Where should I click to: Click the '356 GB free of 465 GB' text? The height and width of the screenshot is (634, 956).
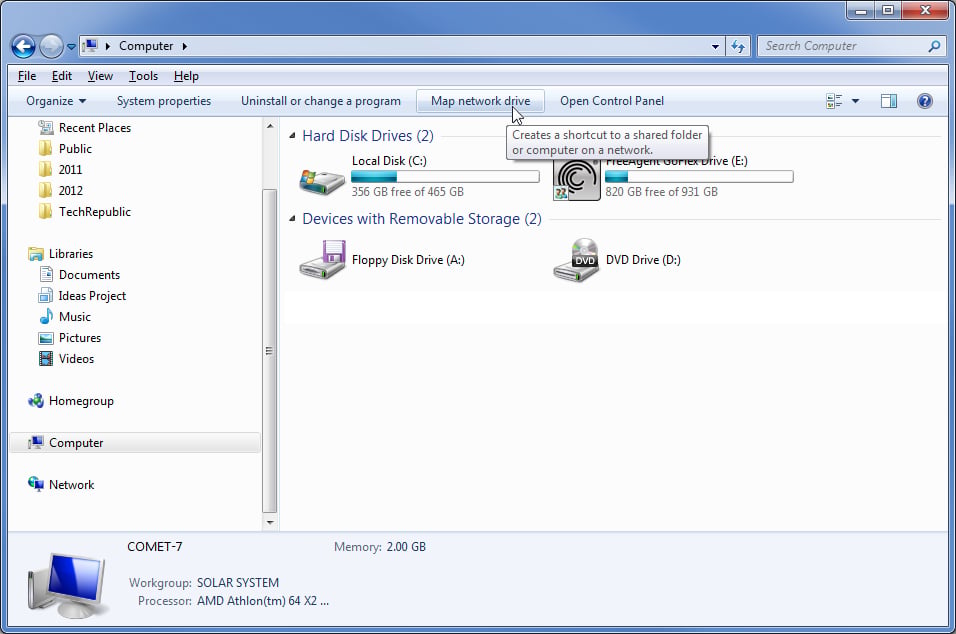(407, 192)
